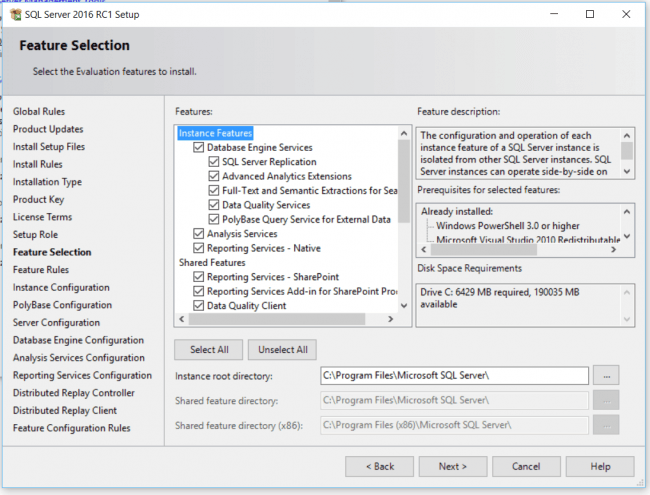Click the features list vertical scrollbar thumb
This screenshot has height=495, width=650.
[x=404, y=182]
